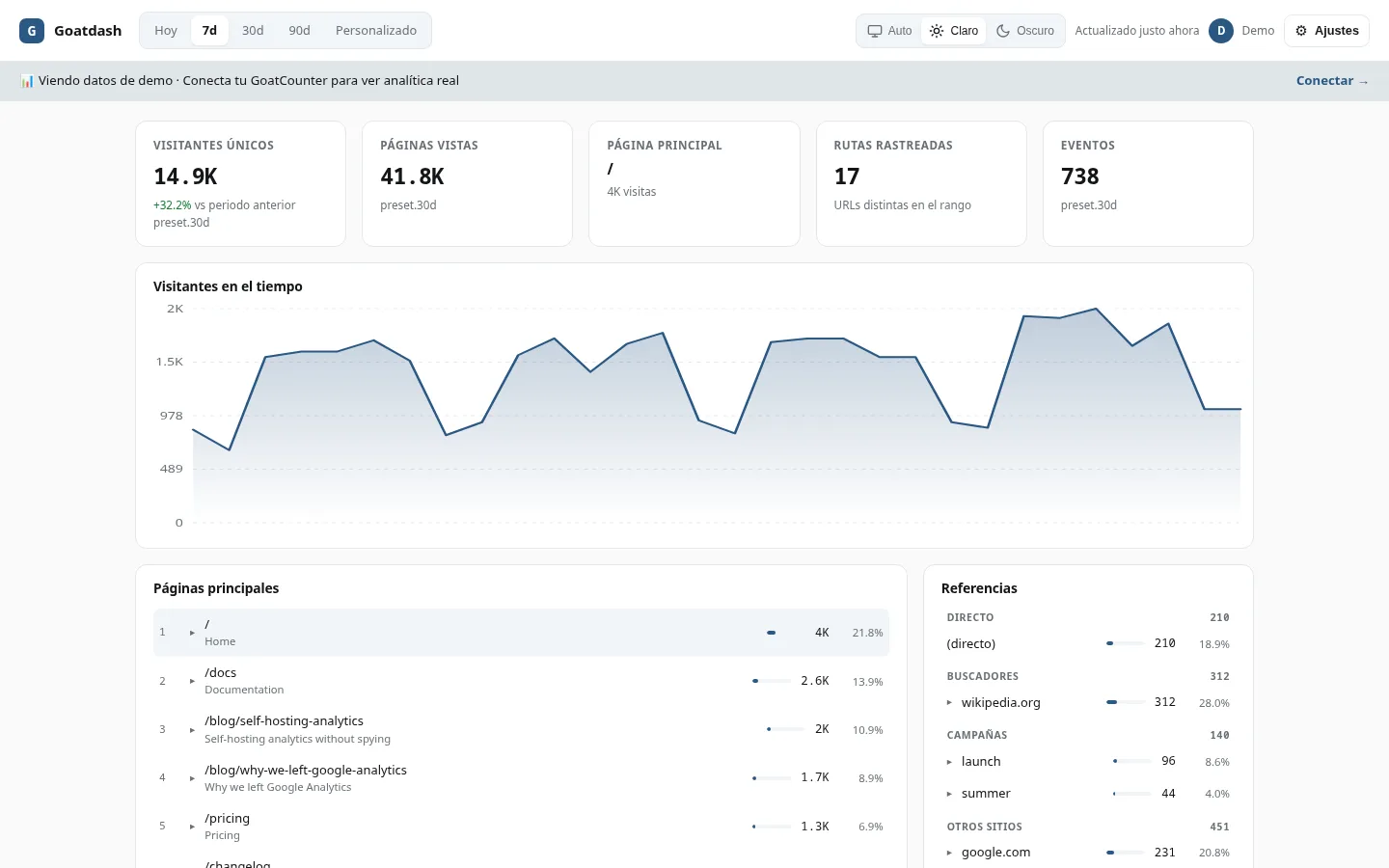Click the 'OTROS SITIOS' group header
1389x868 pixels.
pos(985,827)
